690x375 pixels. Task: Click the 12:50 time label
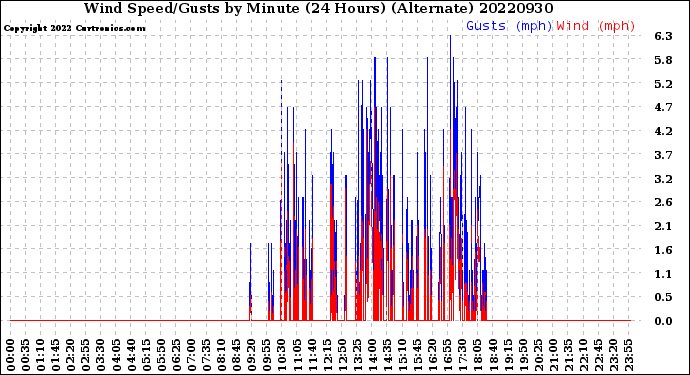pyautogui.click(x=342, y=355)
